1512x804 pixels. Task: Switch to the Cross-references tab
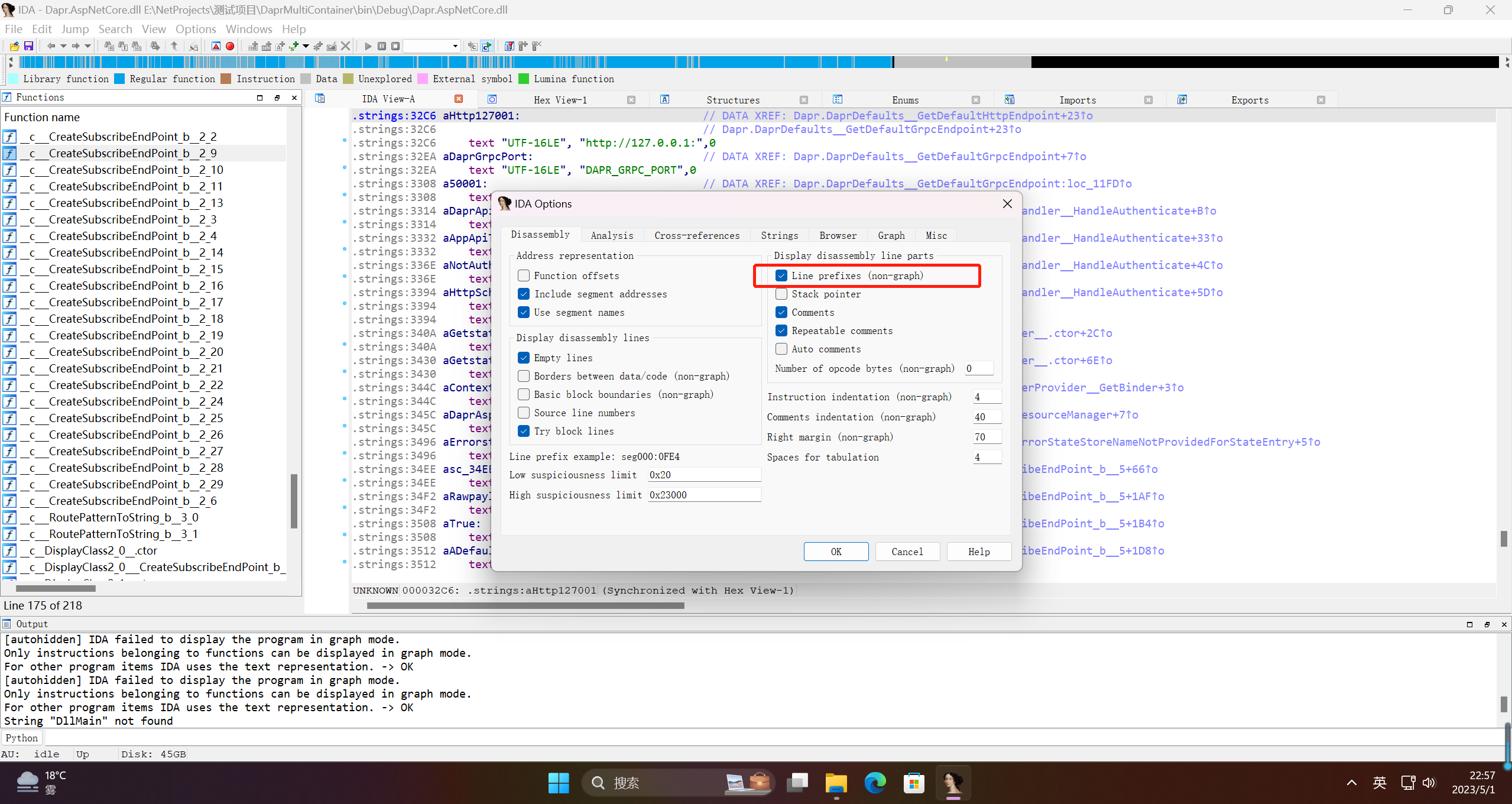click(x=696, y=236)
